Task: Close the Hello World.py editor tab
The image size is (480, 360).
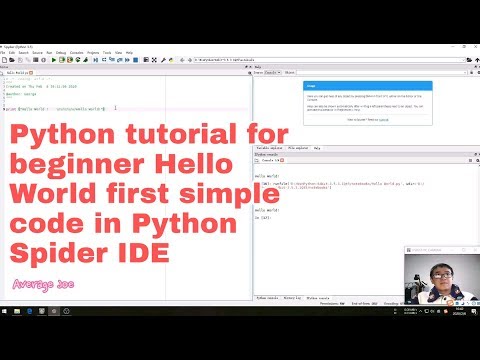Action: pos(31,73)
